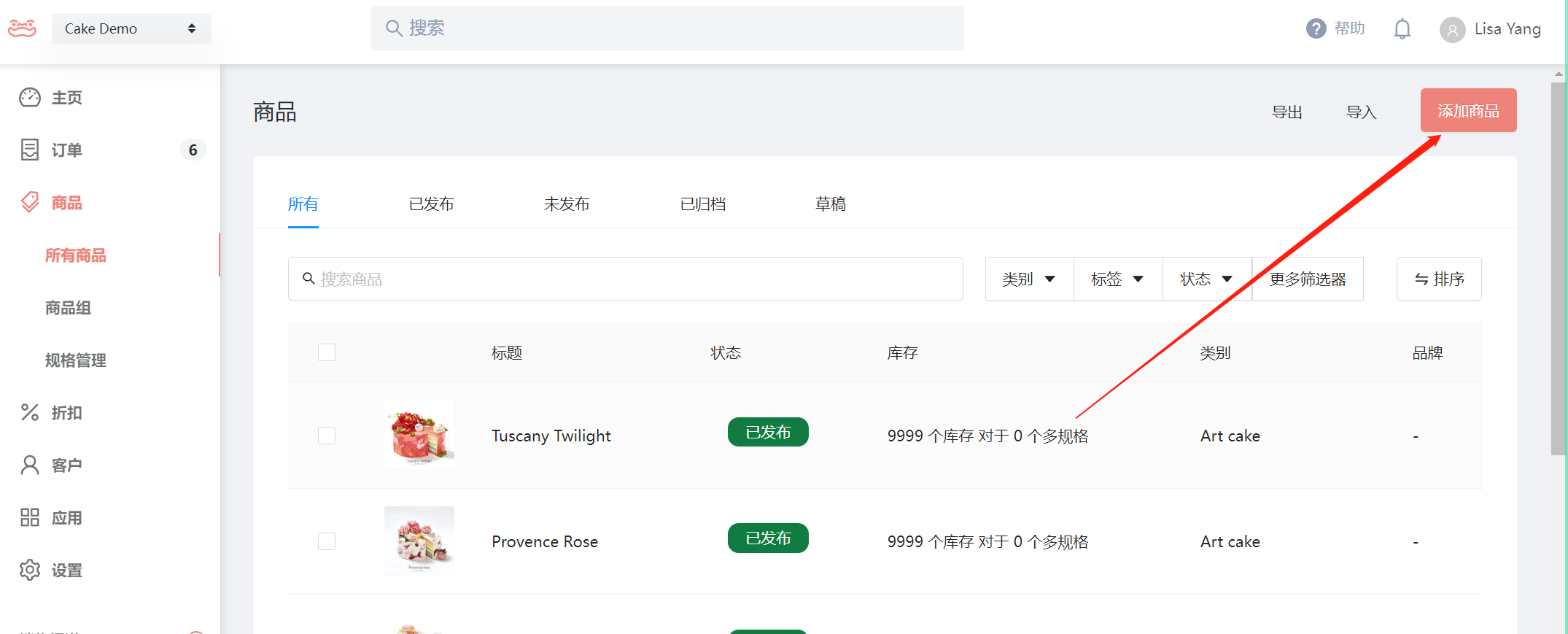Image resolution: width=1568 pixels, height=634 pixels.
Task: Open 折扣 percent icon in sidebar
Action: tap(30, 412)
